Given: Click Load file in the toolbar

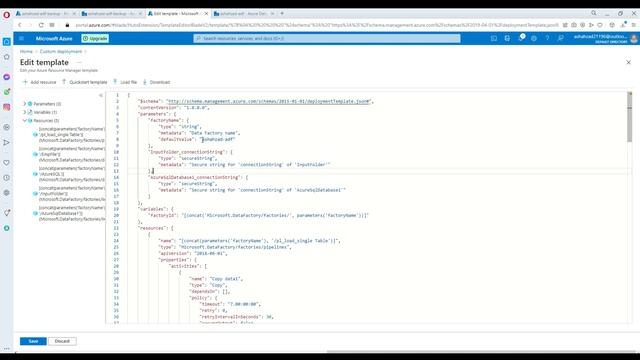Looking at the screenshot, I should pyautogui.click(x=125, y=82).
